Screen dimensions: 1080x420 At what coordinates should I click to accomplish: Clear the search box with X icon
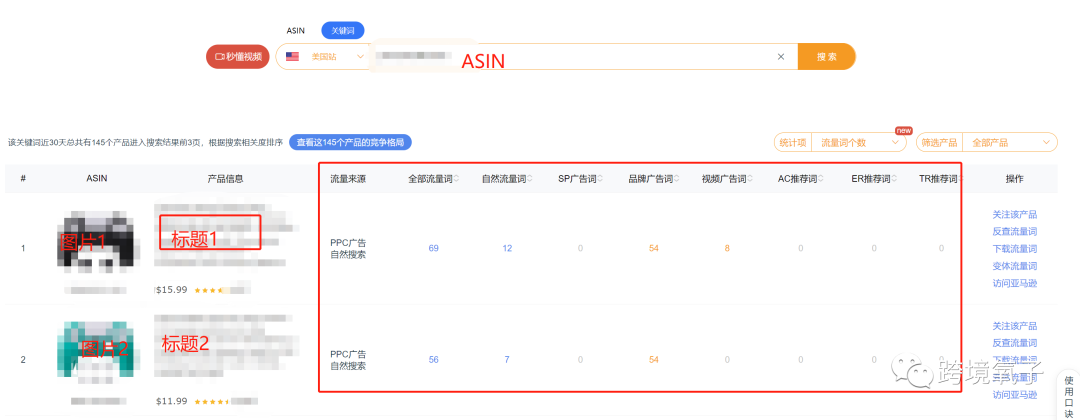click(780, 57)
